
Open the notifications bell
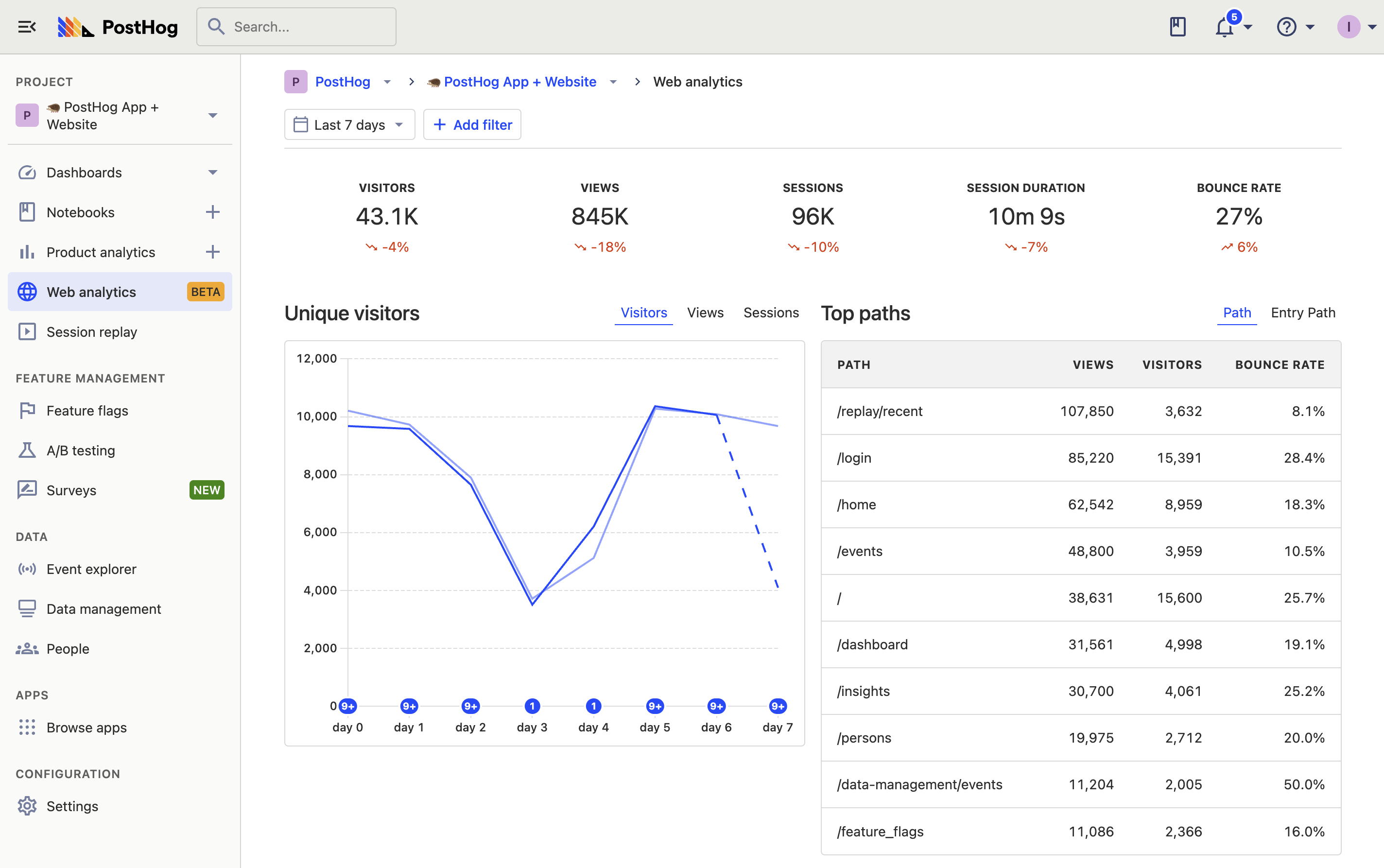point(1226,26)
